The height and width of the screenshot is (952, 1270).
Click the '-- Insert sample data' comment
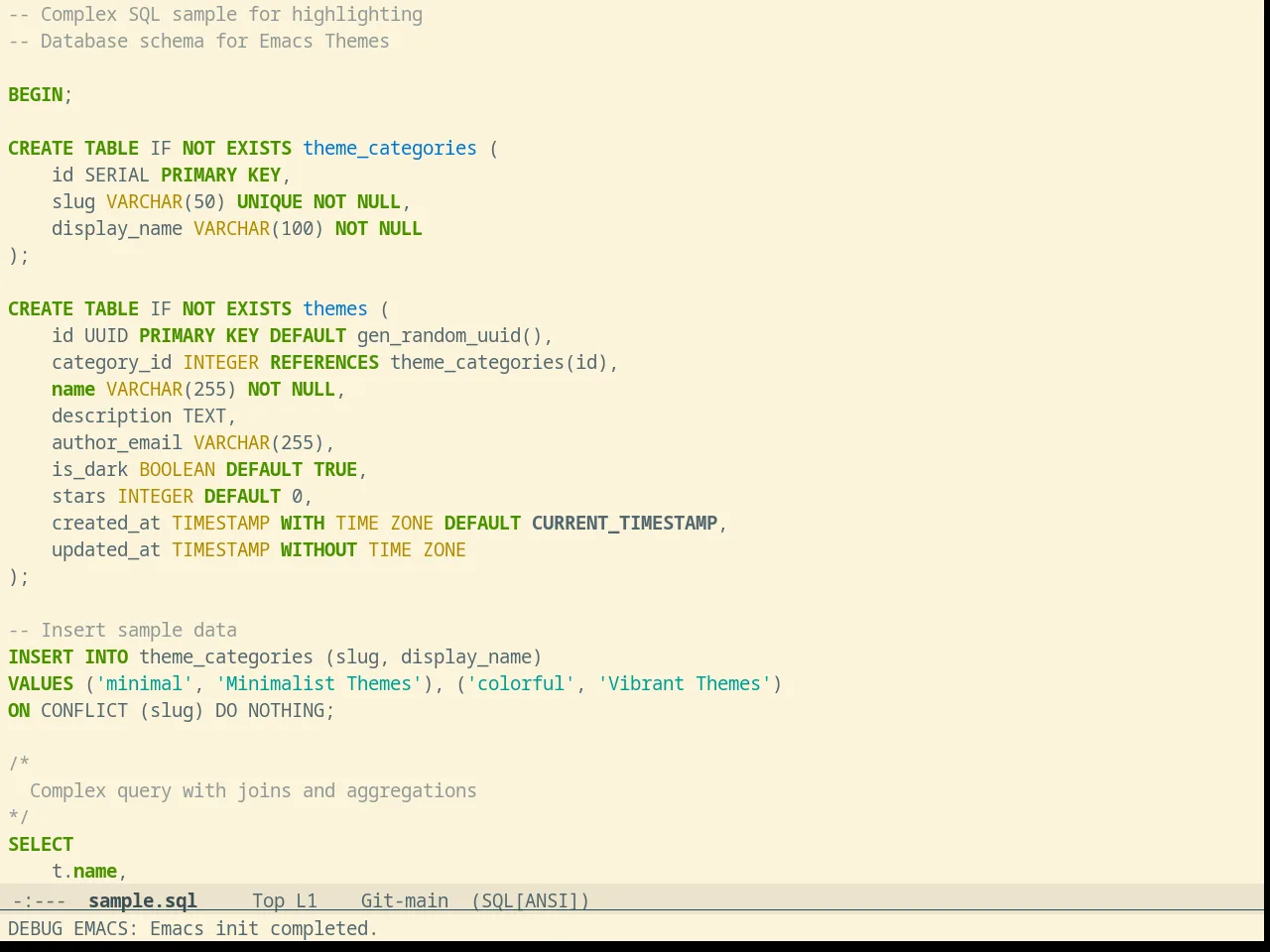click(x=122, y=630)
